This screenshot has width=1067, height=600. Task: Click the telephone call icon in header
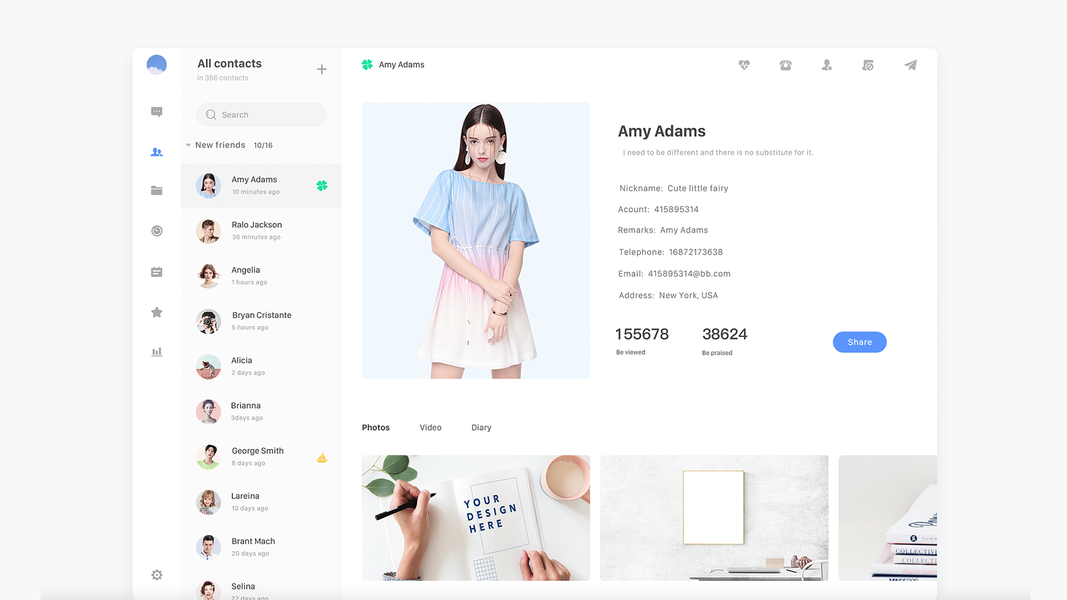[x=785, y=65]
